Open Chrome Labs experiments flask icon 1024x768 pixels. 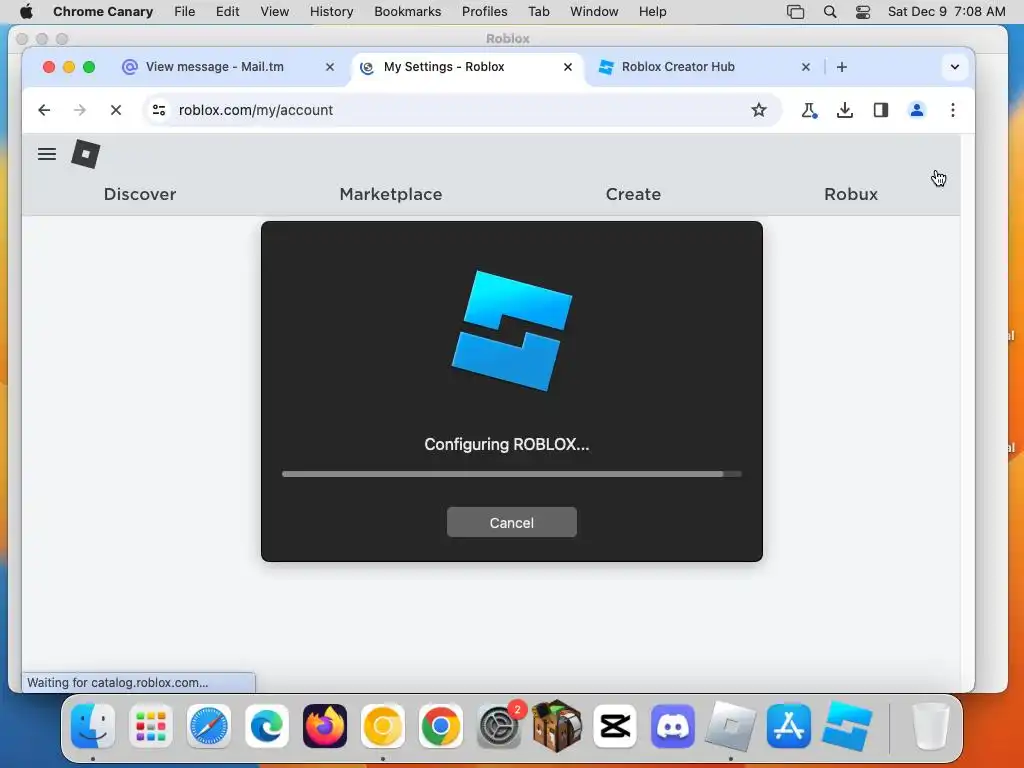[x=808, y=110]
